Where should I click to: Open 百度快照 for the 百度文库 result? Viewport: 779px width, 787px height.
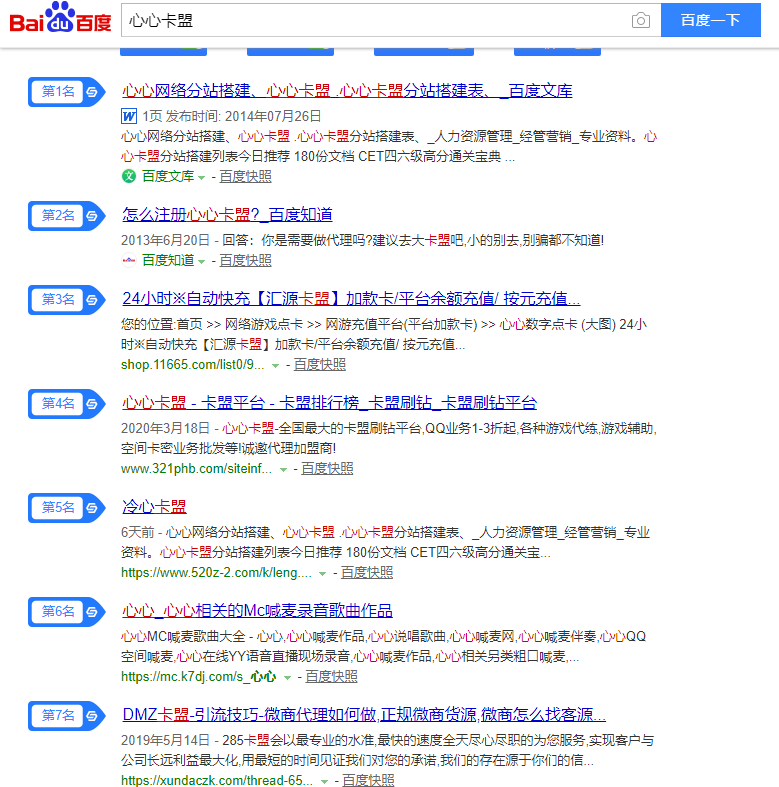[x=245, y=176]
